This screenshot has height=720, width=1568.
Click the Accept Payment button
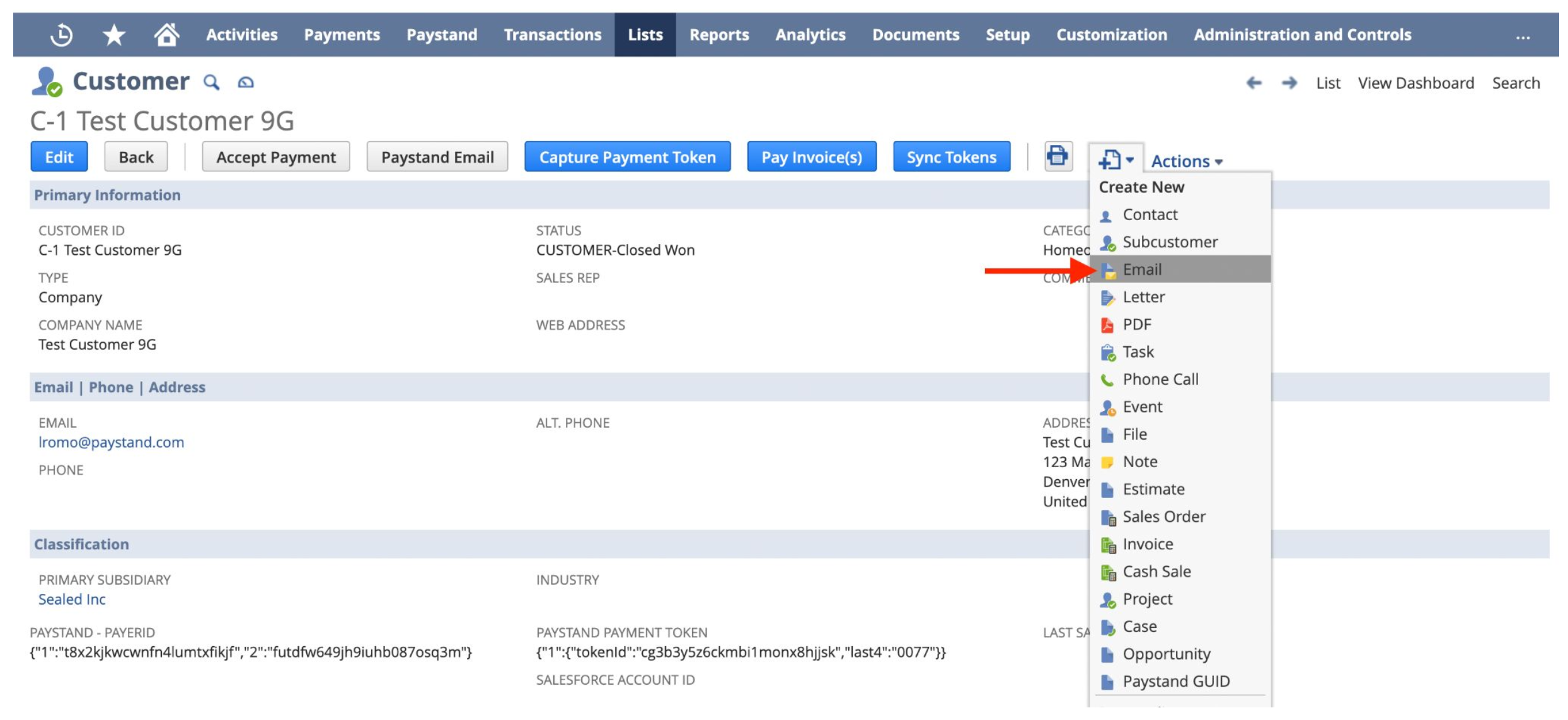coord(276,156)
